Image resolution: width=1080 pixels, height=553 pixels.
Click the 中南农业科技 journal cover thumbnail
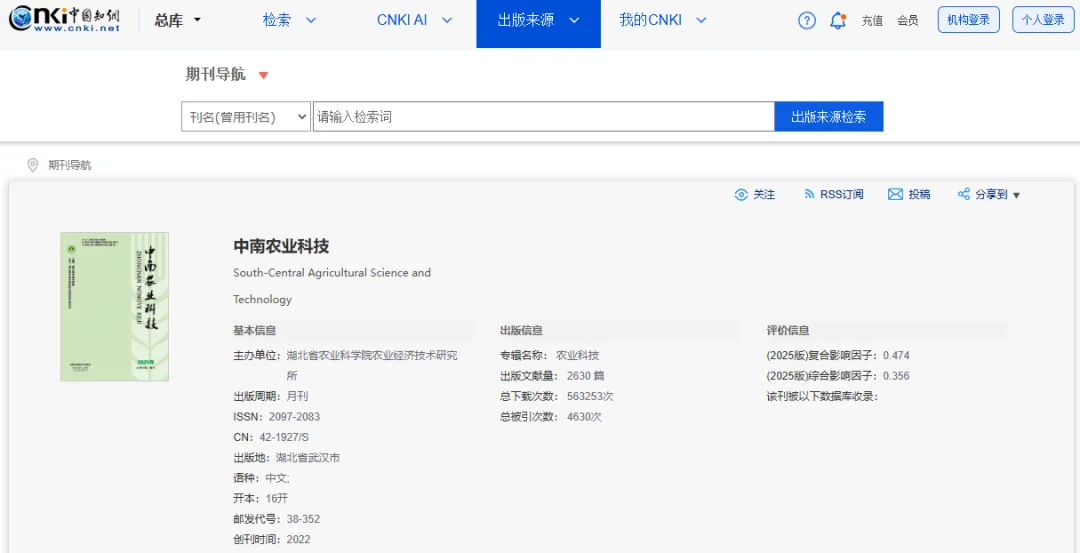[114, 306]
